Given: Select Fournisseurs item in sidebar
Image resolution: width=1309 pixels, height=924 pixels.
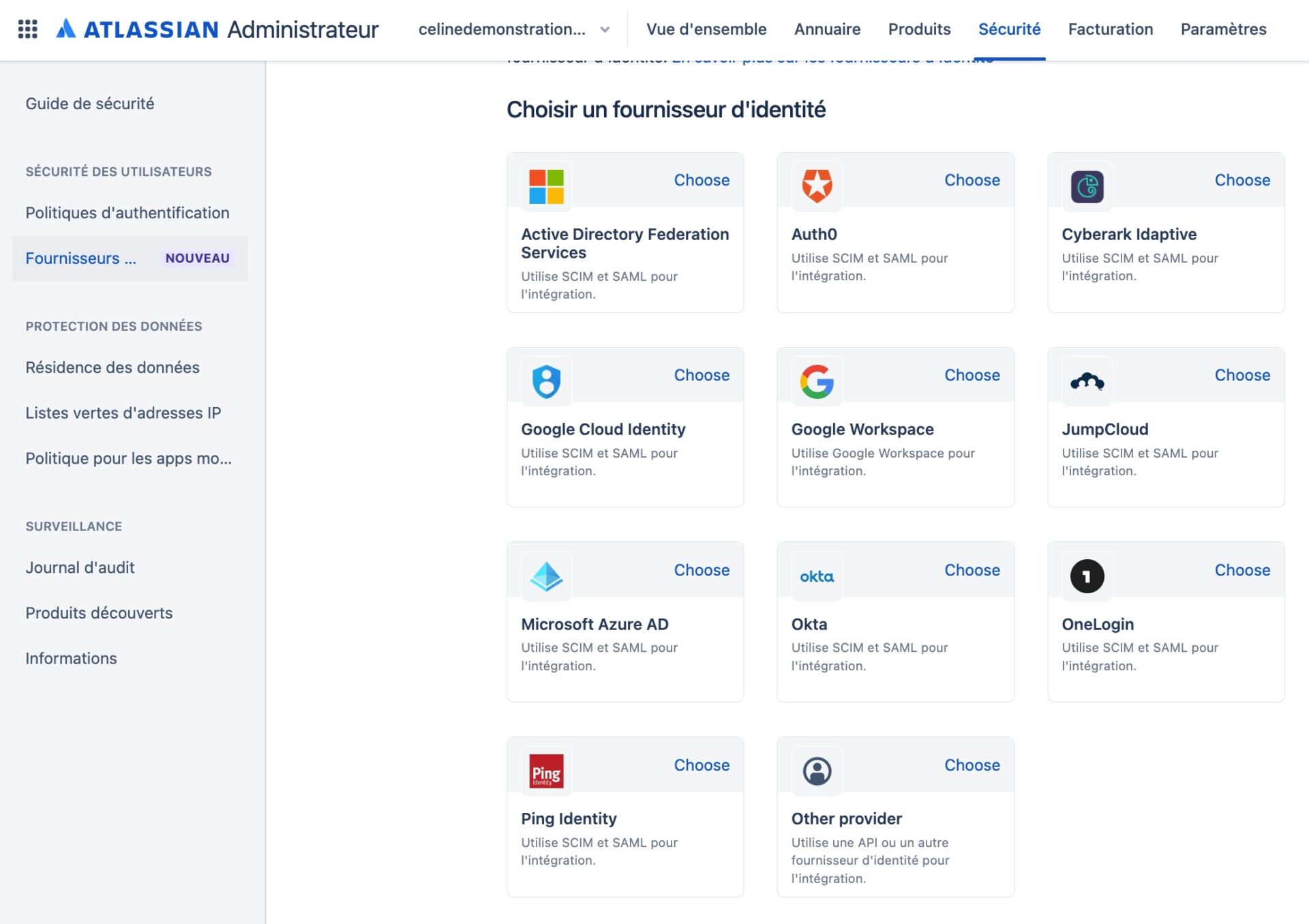Looking at the screenshot, I should [x=130, y=258].
